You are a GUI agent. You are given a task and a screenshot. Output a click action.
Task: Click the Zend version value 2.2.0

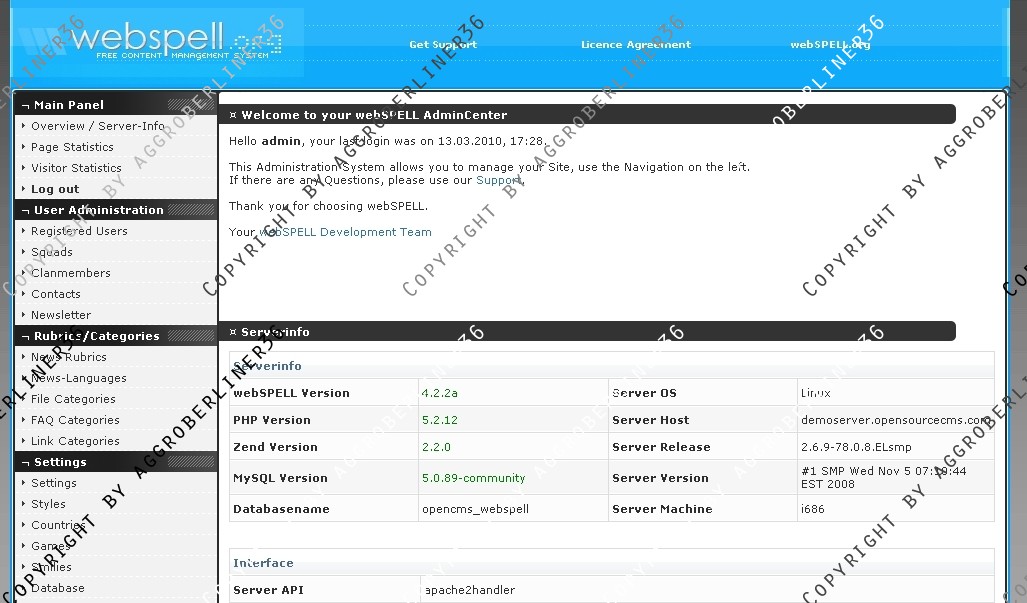[x=436, y=447]
